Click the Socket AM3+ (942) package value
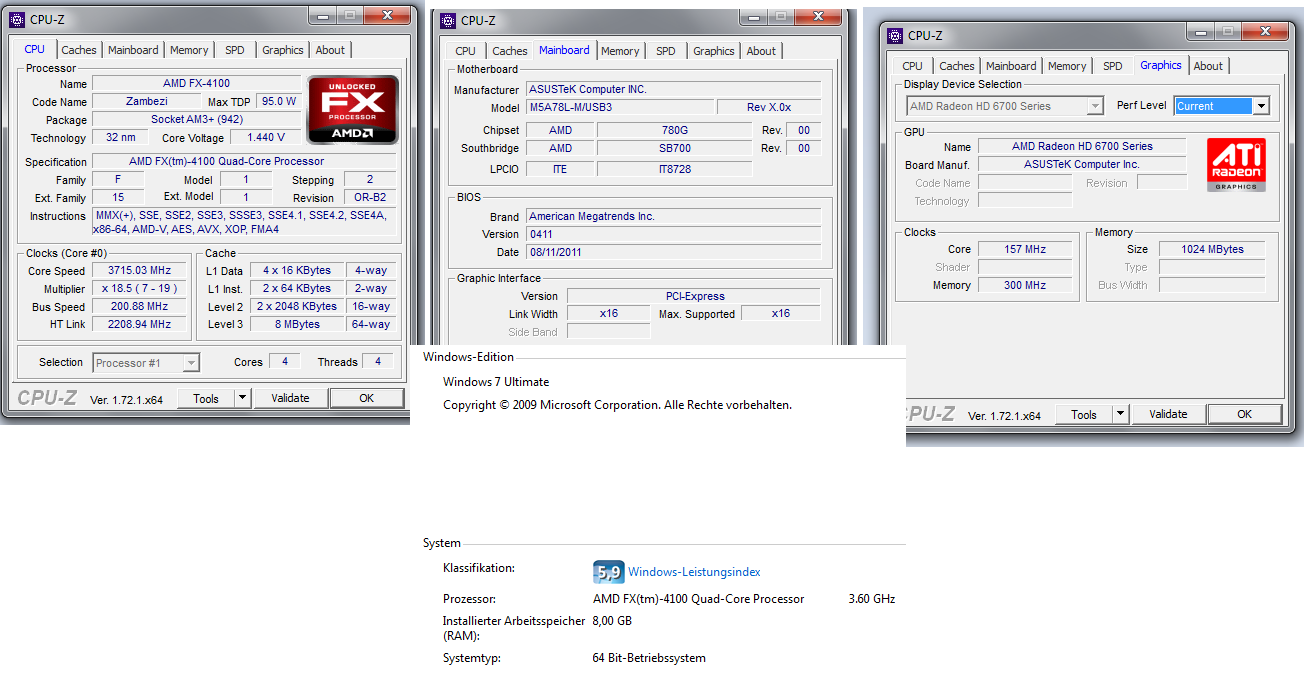Viewport: 1304px width, 676px height. pos(196,119)
